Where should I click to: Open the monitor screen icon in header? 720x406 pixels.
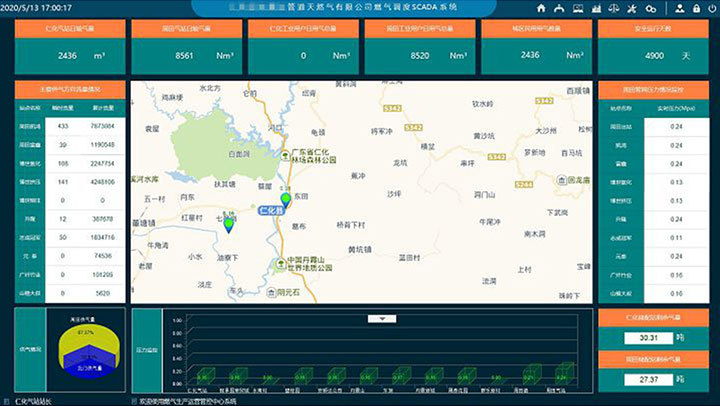coord(578,8)
